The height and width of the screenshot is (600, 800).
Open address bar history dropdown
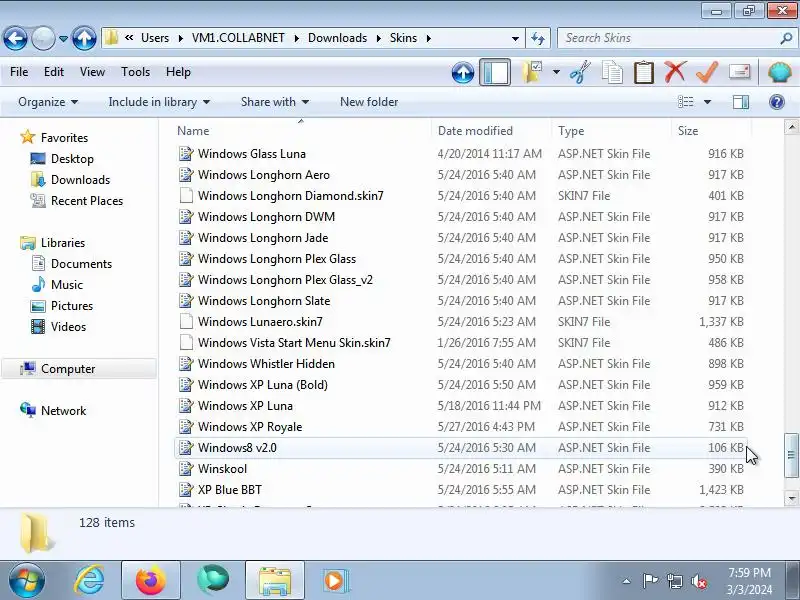(x=515, y=38)
